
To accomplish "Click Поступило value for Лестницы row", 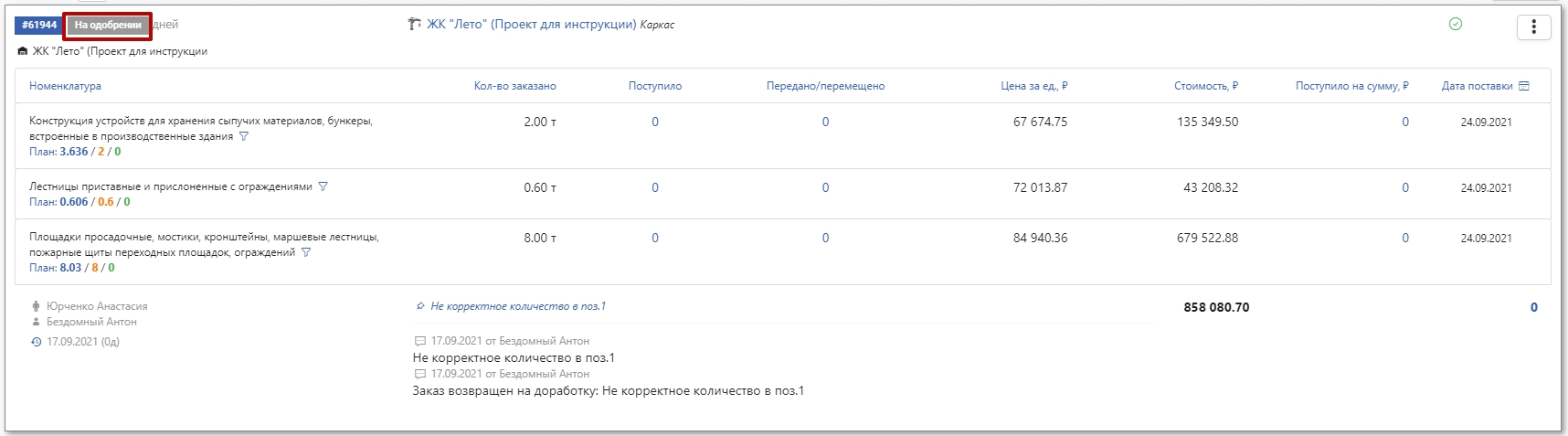I will [x=654, y=187].
